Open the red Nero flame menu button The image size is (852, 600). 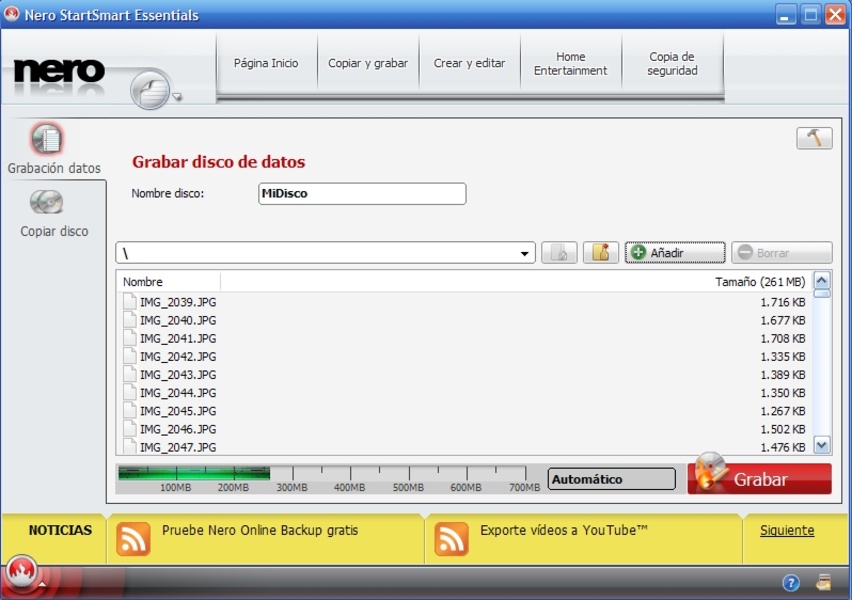(21, 571)
